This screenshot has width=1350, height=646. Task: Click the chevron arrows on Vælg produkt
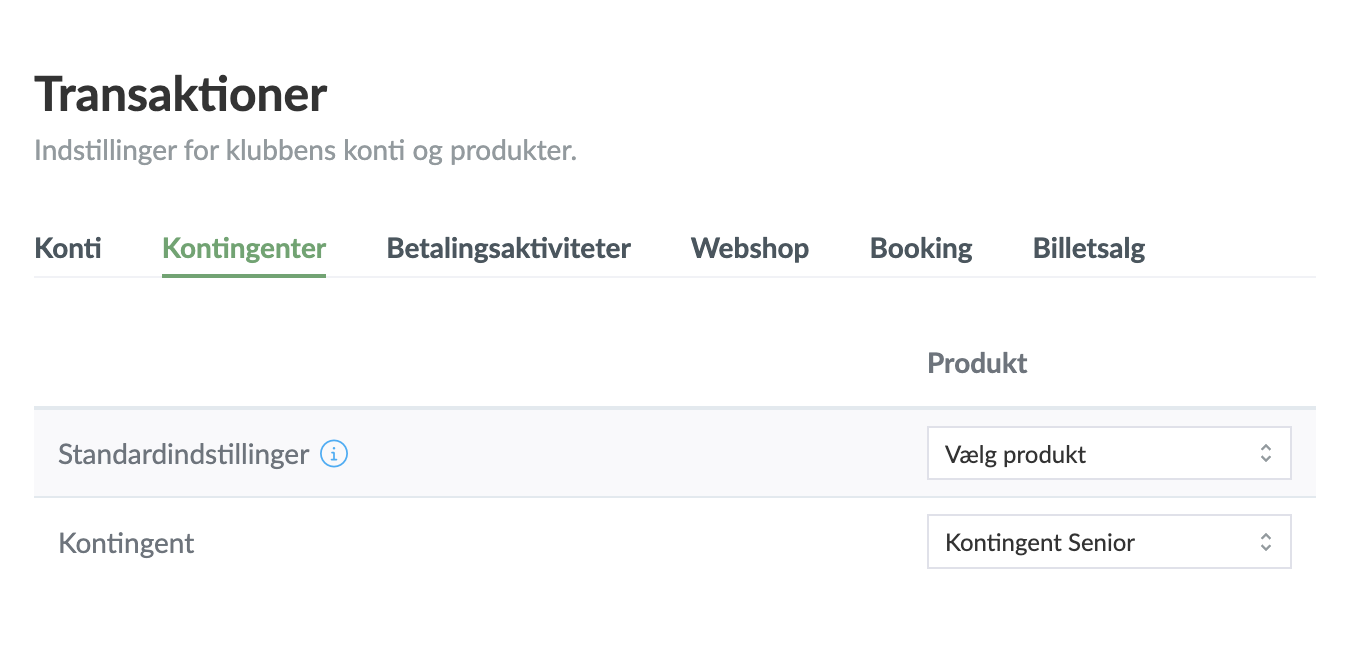(1265, 454)
